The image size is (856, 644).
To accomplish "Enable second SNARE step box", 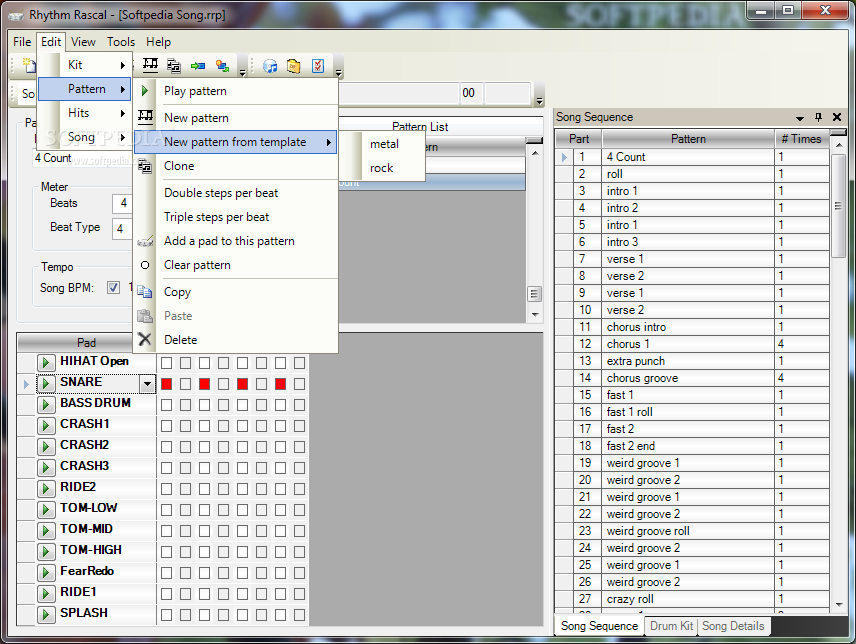I will [186, 384].
